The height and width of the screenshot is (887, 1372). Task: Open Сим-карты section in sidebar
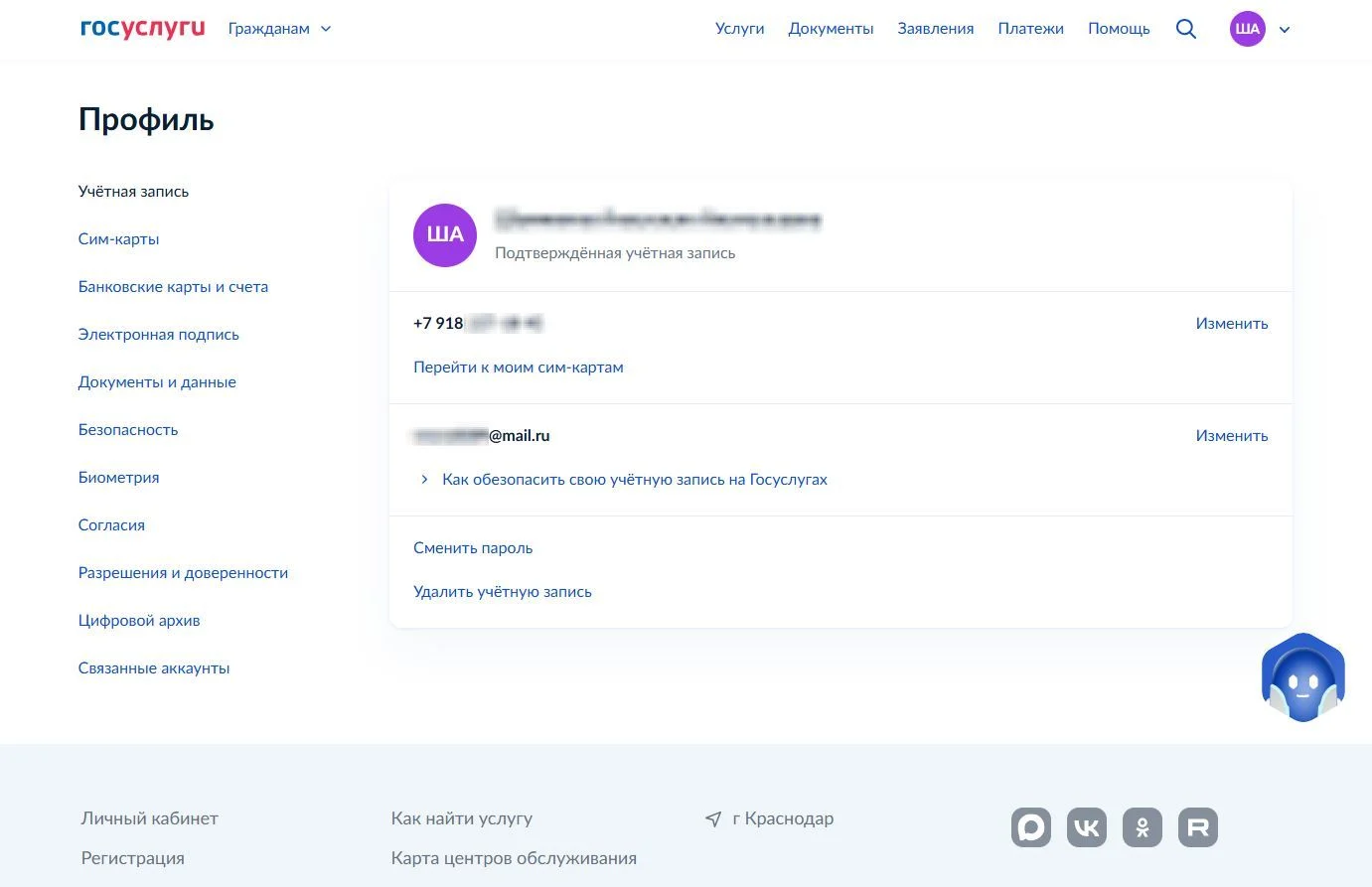point(118,239)
